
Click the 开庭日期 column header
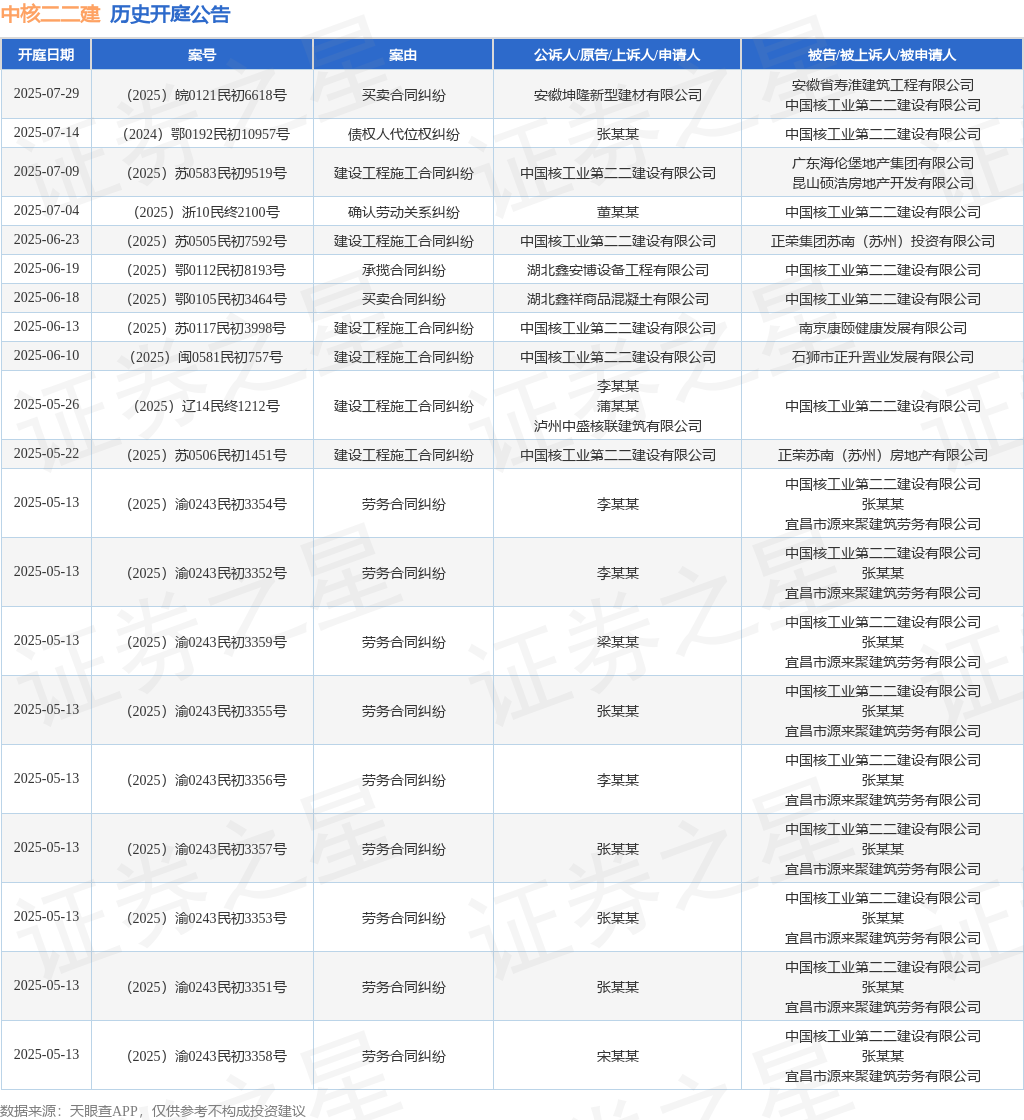click(x=46, y=55)
